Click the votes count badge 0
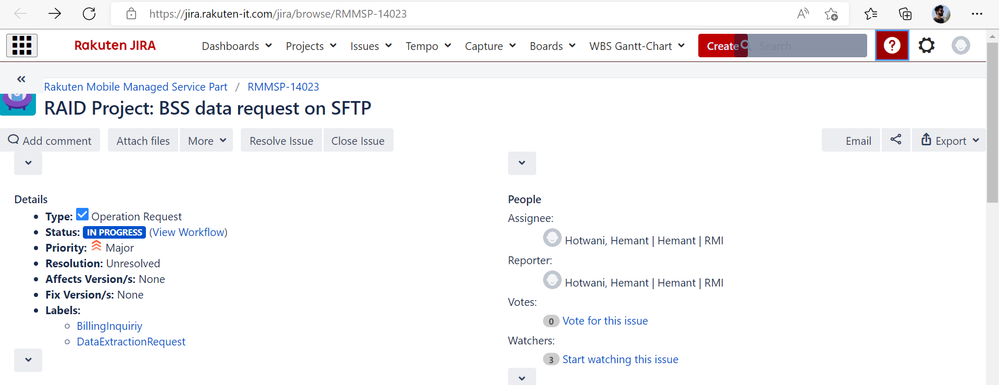Viewport: 999px width, 385px height. coord(551,321)
